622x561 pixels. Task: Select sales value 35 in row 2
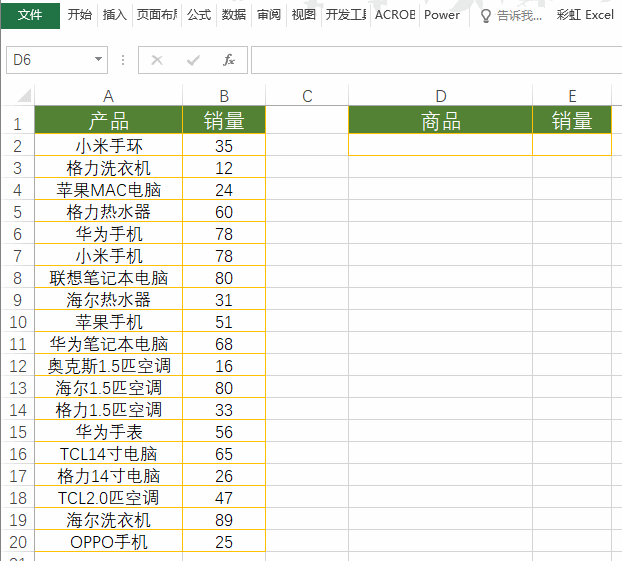(224, 146)
